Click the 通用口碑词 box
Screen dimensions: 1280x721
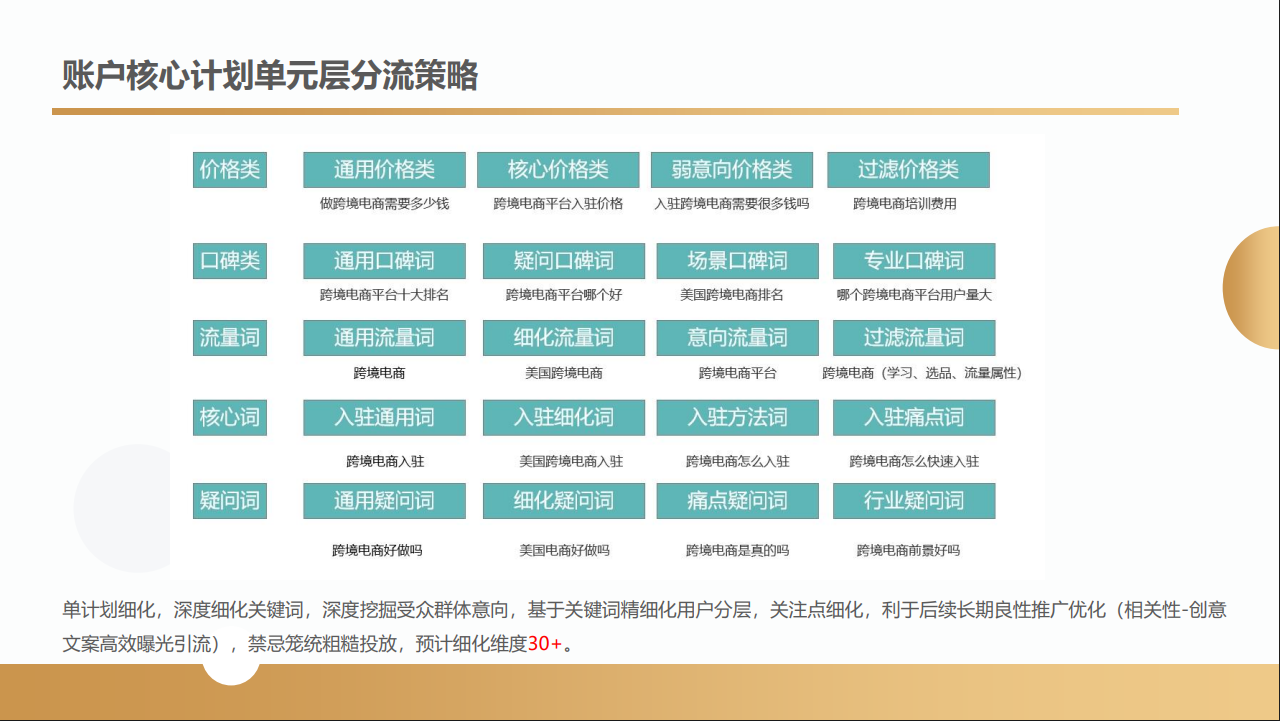384,261
